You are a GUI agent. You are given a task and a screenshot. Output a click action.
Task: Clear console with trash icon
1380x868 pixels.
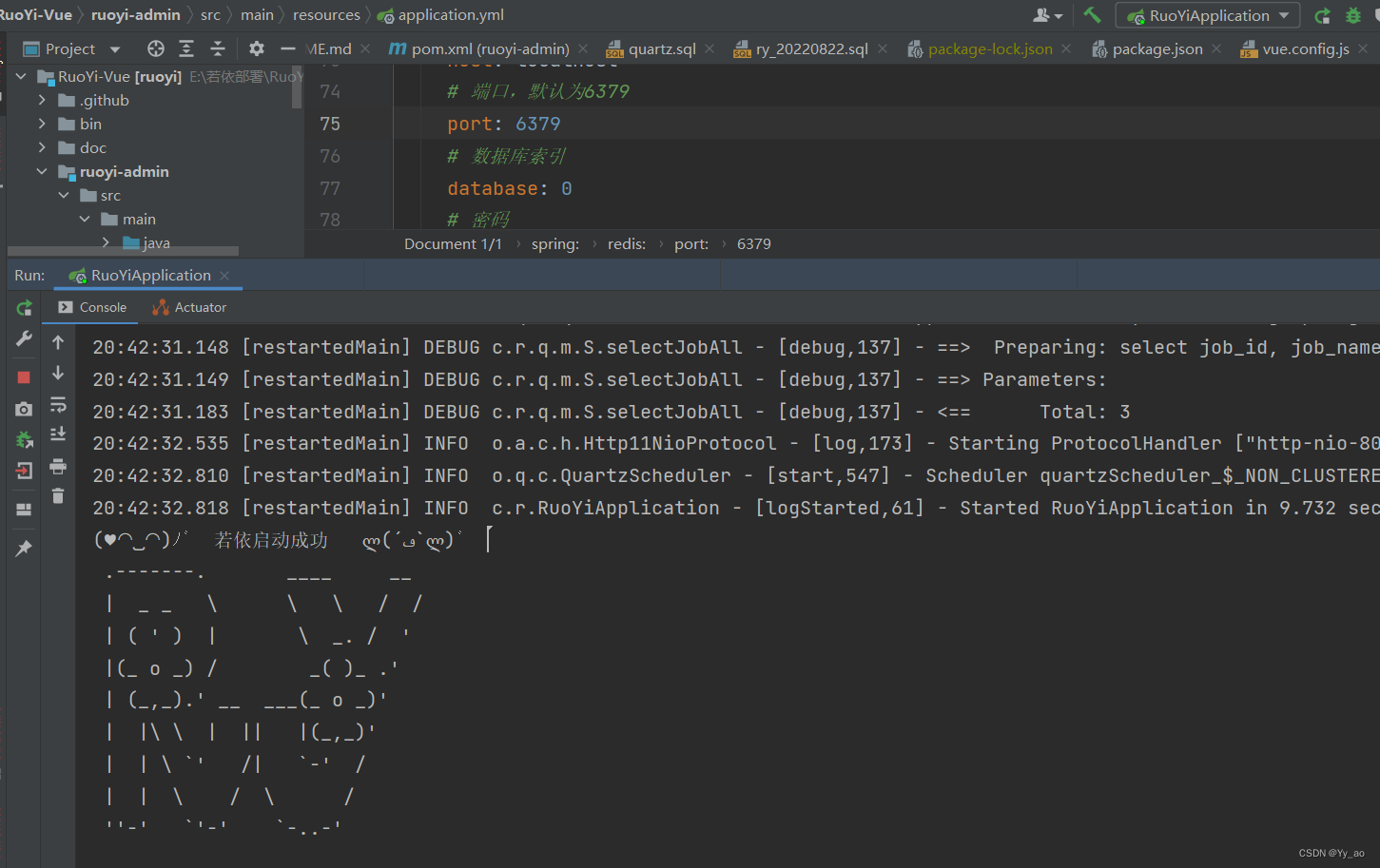[58, 496]
